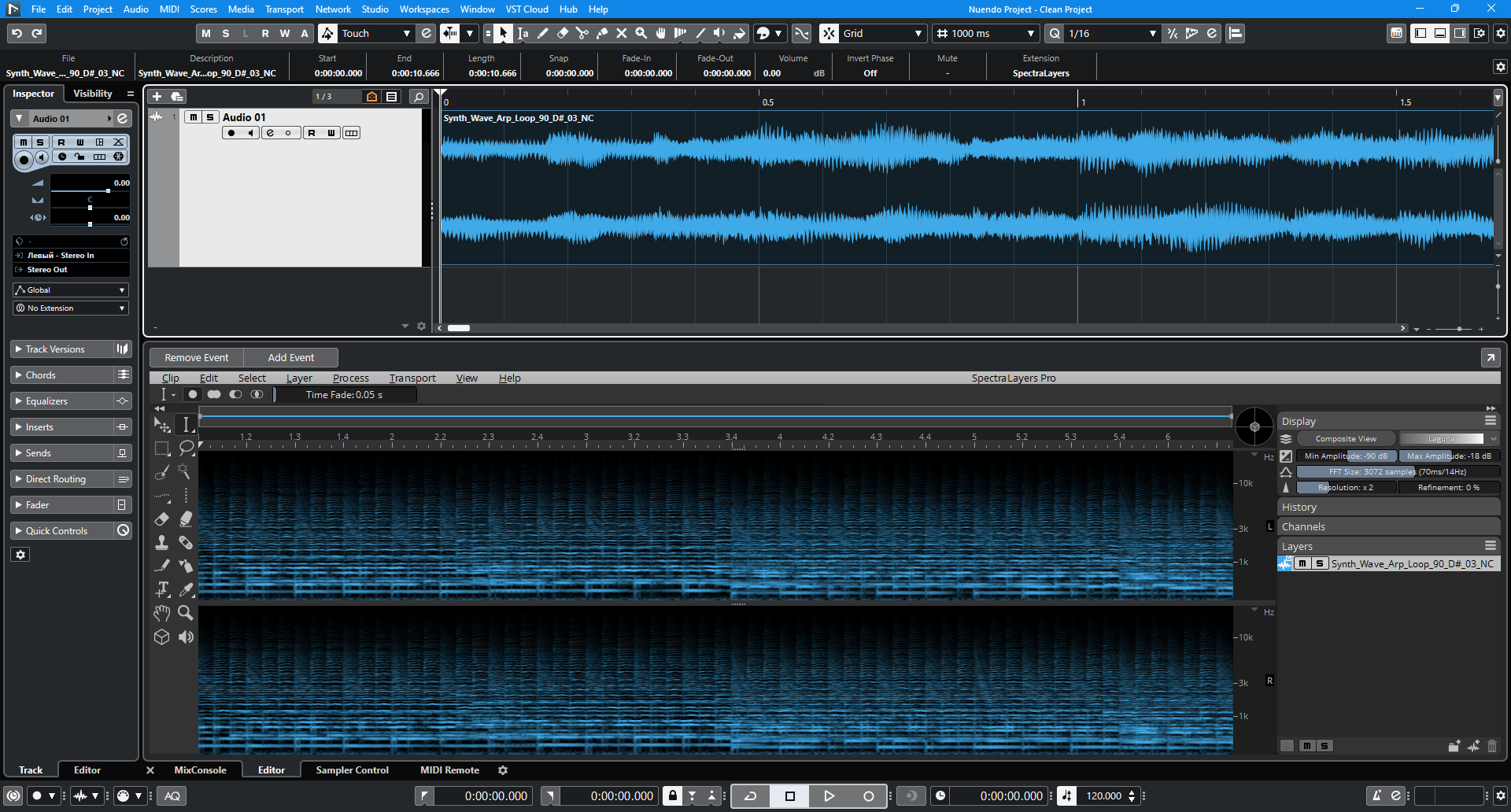Image resolution: width=1511 pixels, height=812 pixels.
Task: Expand the Track Versions section
Action: click(63, 349)
